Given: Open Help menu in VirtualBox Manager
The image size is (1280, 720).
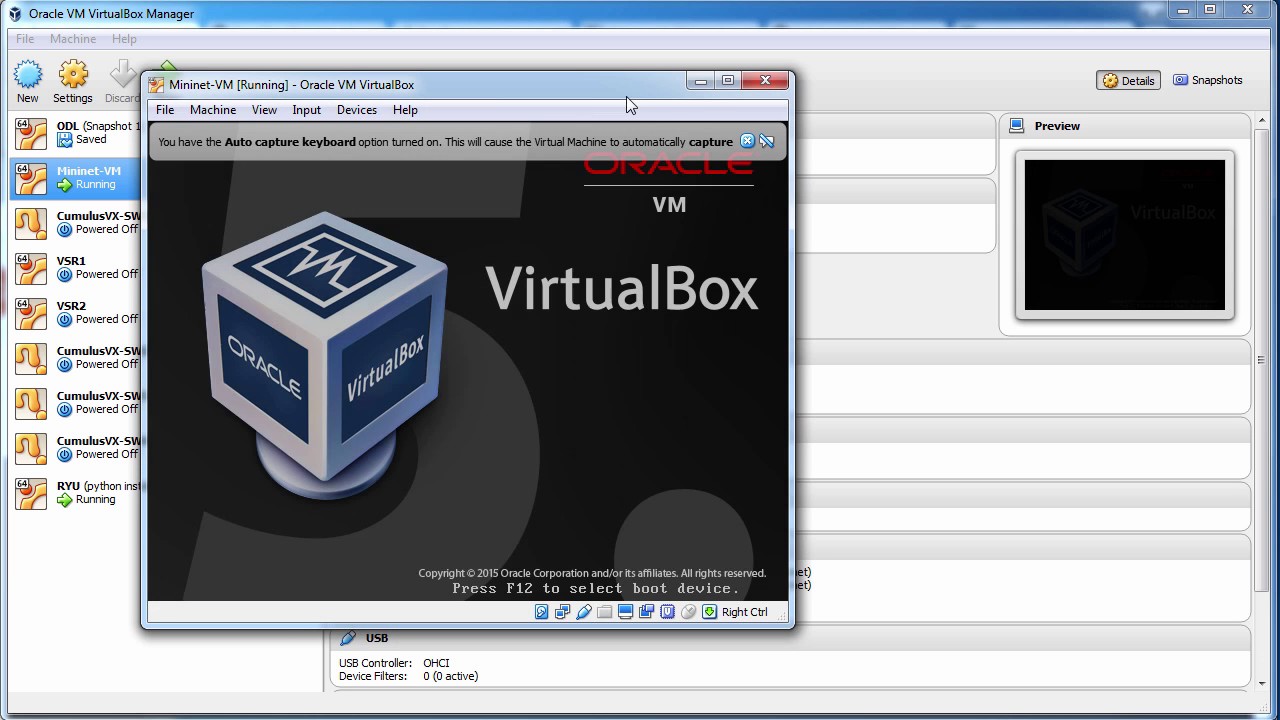Looking at the screenshot, I should 124,39.
